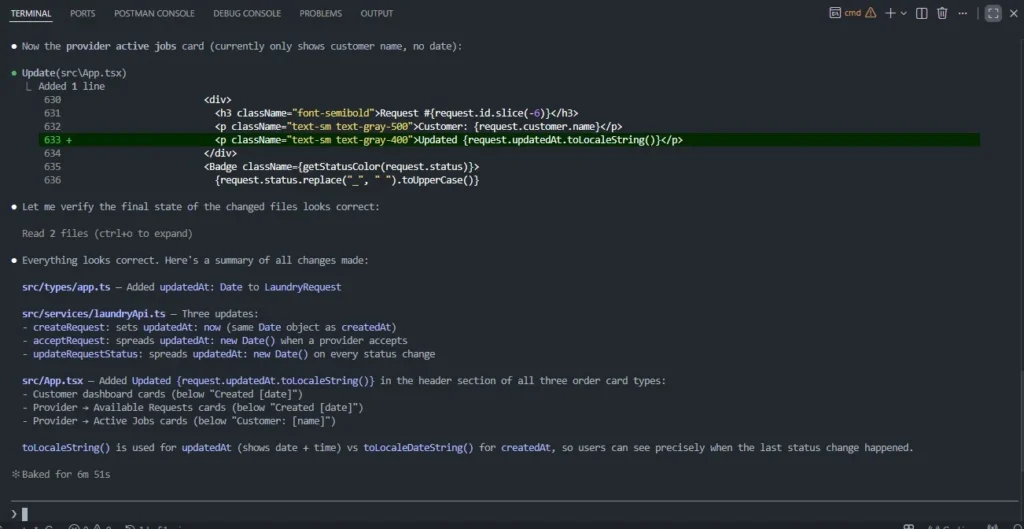Click the request.status.replace line 636
The width and height of the screenshot is (1024, 529).
(347, 180)
